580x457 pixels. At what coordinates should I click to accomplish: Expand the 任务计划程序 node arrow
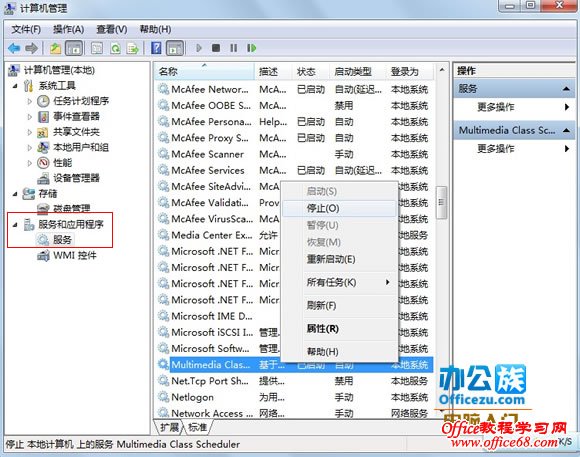[30, 101]
